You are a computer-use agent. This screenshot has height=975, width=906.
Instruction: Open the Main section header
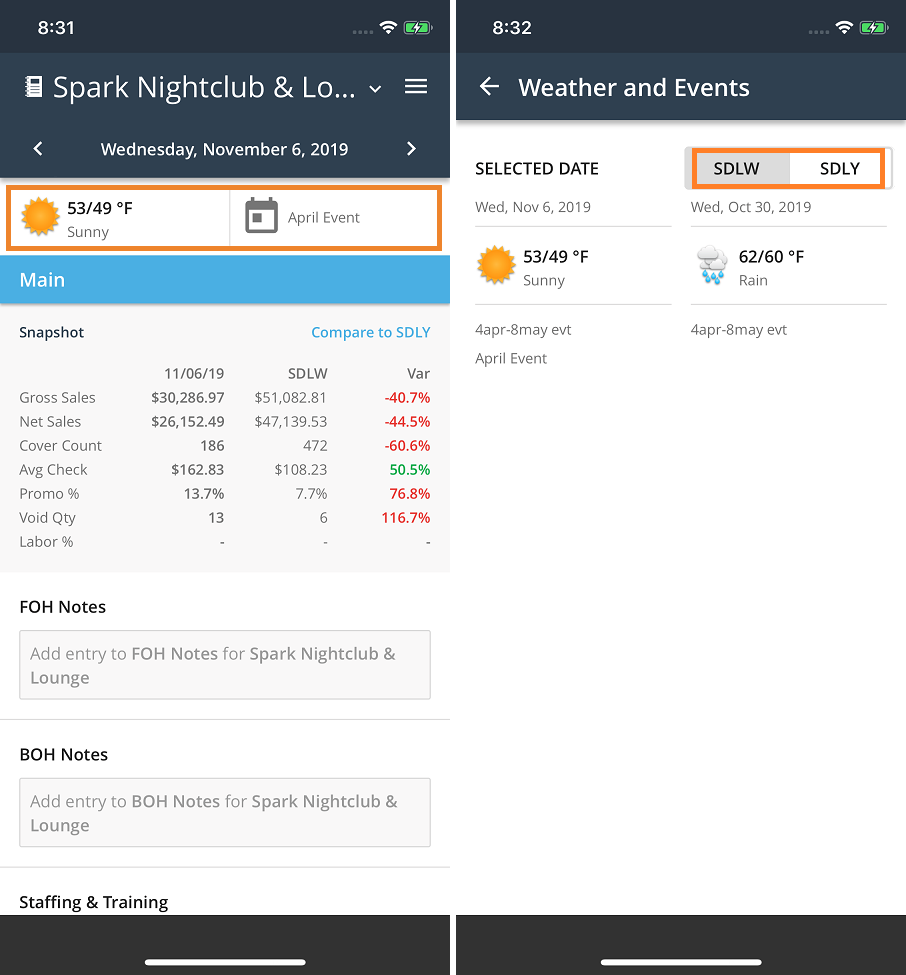pos(225,280)
